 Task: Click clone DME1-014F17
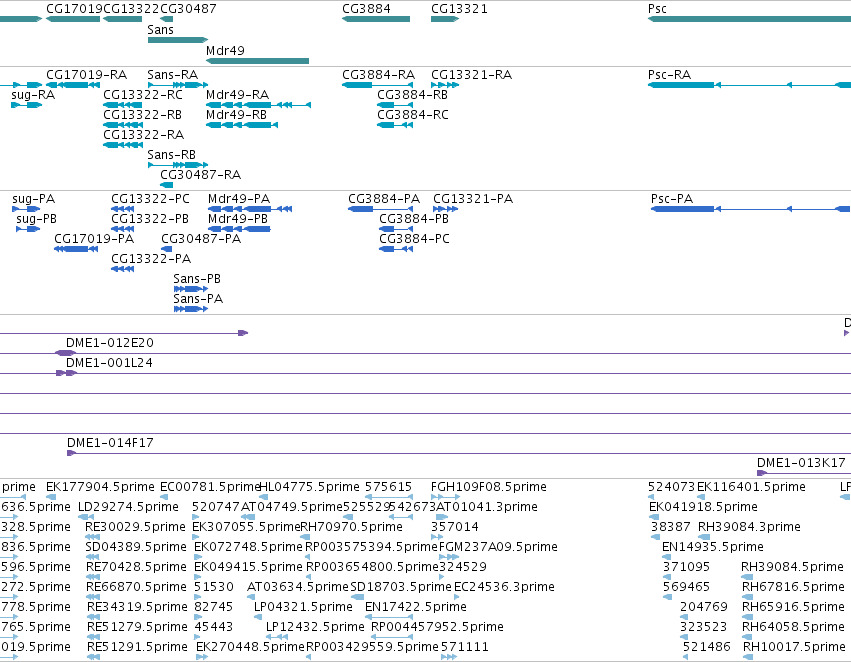tap(110, 443)
